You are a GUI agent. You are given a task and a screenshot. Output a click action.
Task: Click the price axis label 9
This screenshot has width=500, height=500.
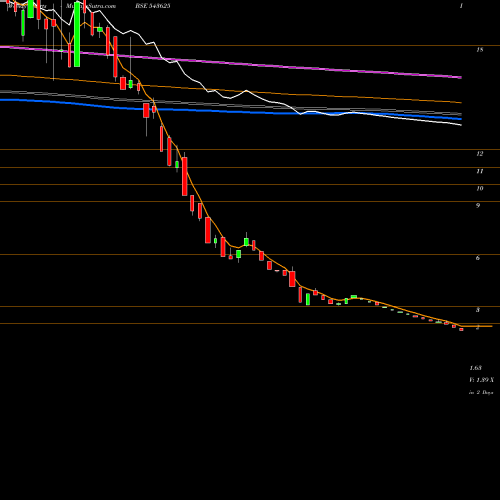pyautogui.click(x=478, y=206)
